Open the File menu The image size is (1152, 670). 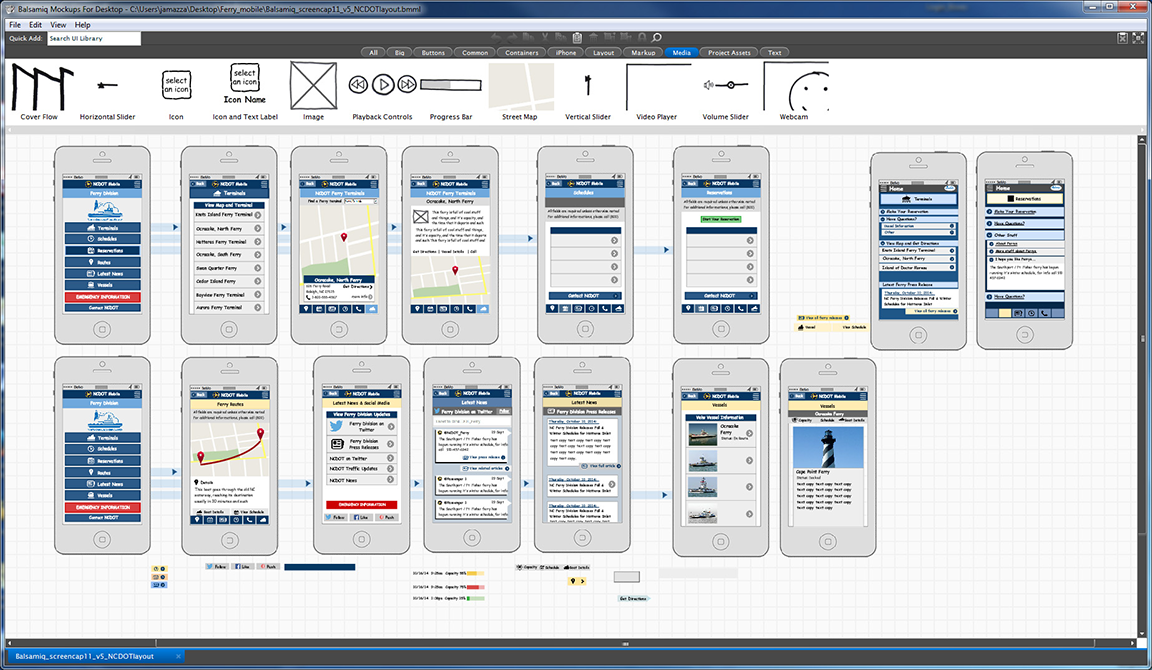(x=14, y=24)
